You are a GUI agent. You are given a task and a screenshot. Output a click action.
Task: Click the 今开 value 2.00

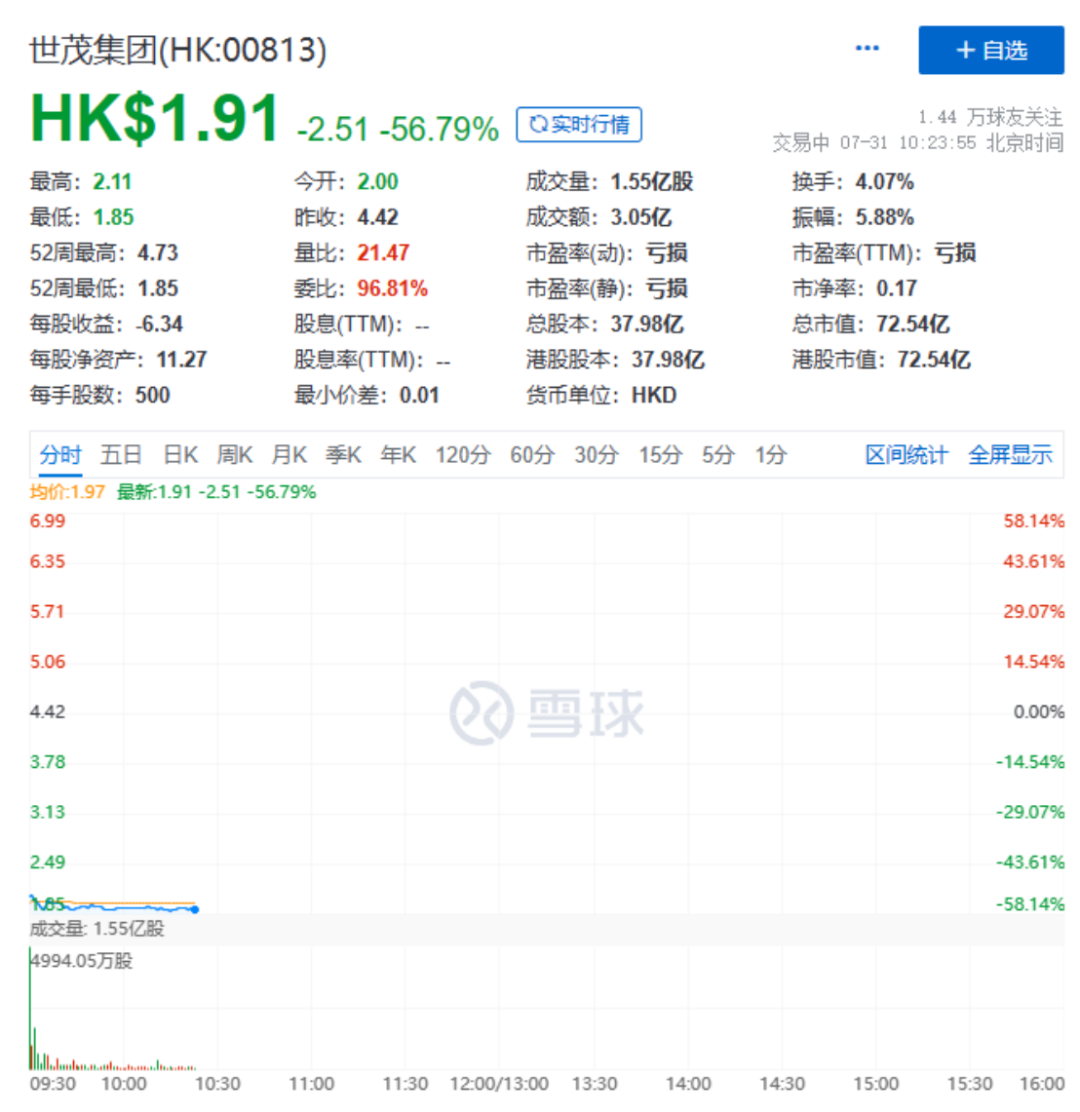point(377,182)
